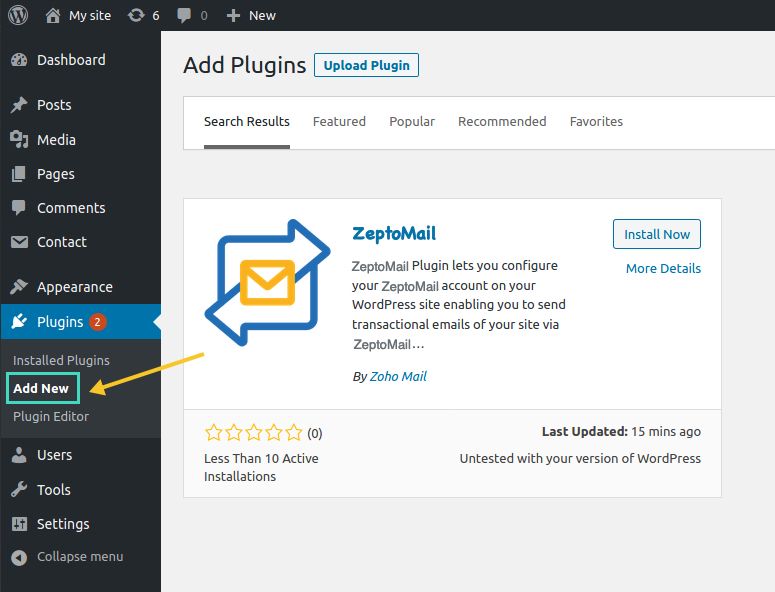
Task: Collapse the admin sidebar menu
Action: click(x=79, y=557)
